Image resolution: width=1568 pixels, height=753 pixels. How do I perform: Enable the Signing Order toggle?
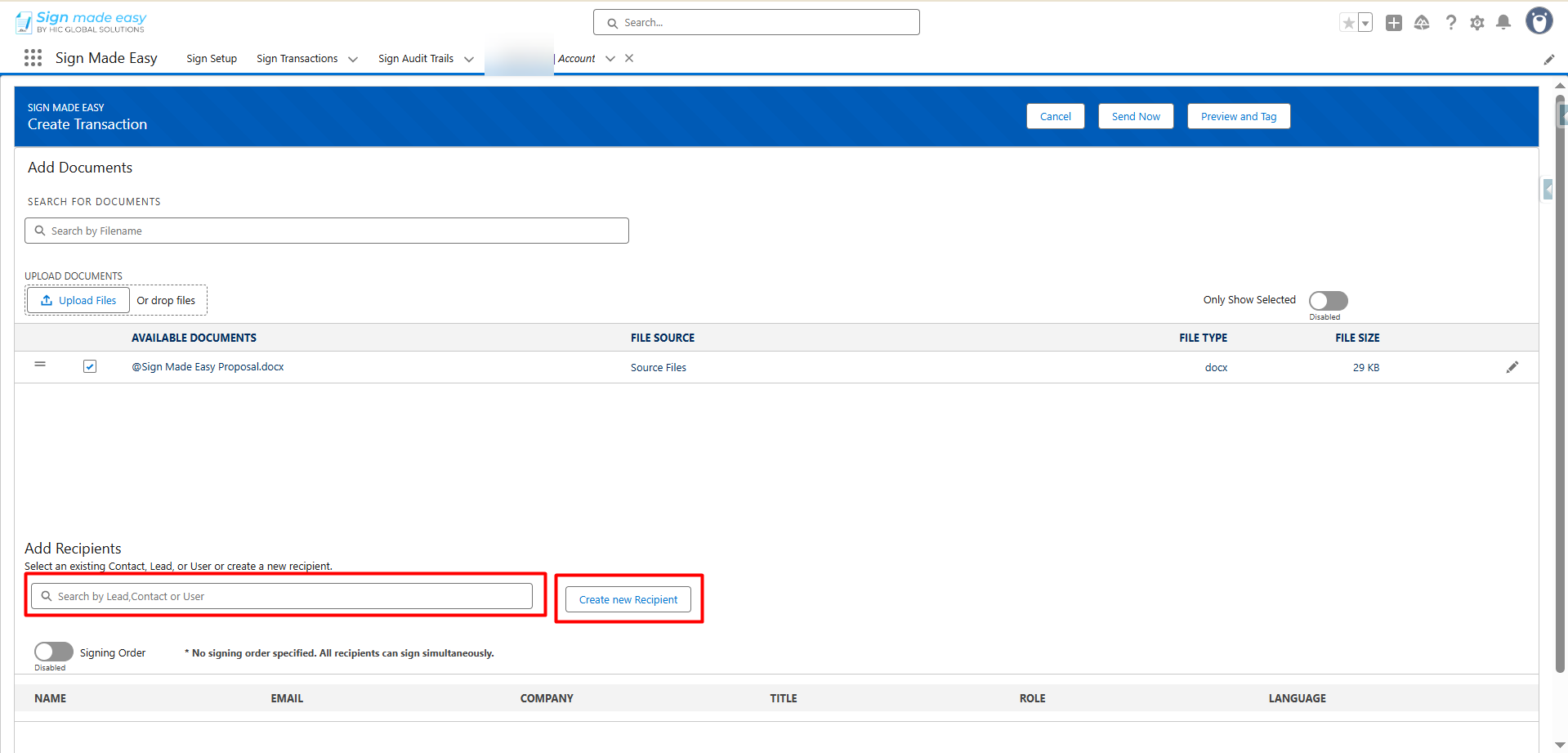coord(54,652)
